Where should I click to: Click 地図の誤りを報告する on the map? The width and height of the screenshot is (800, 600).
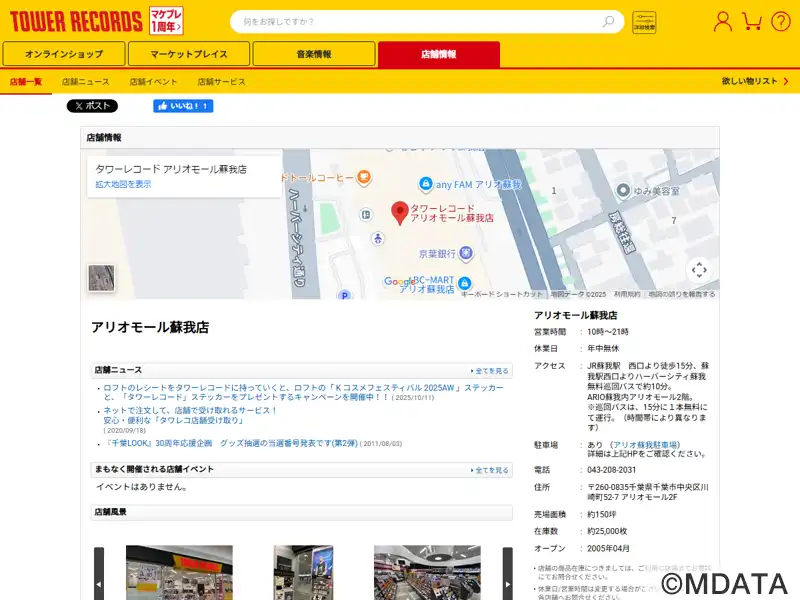pyautogui.click(x=682, y=294)
